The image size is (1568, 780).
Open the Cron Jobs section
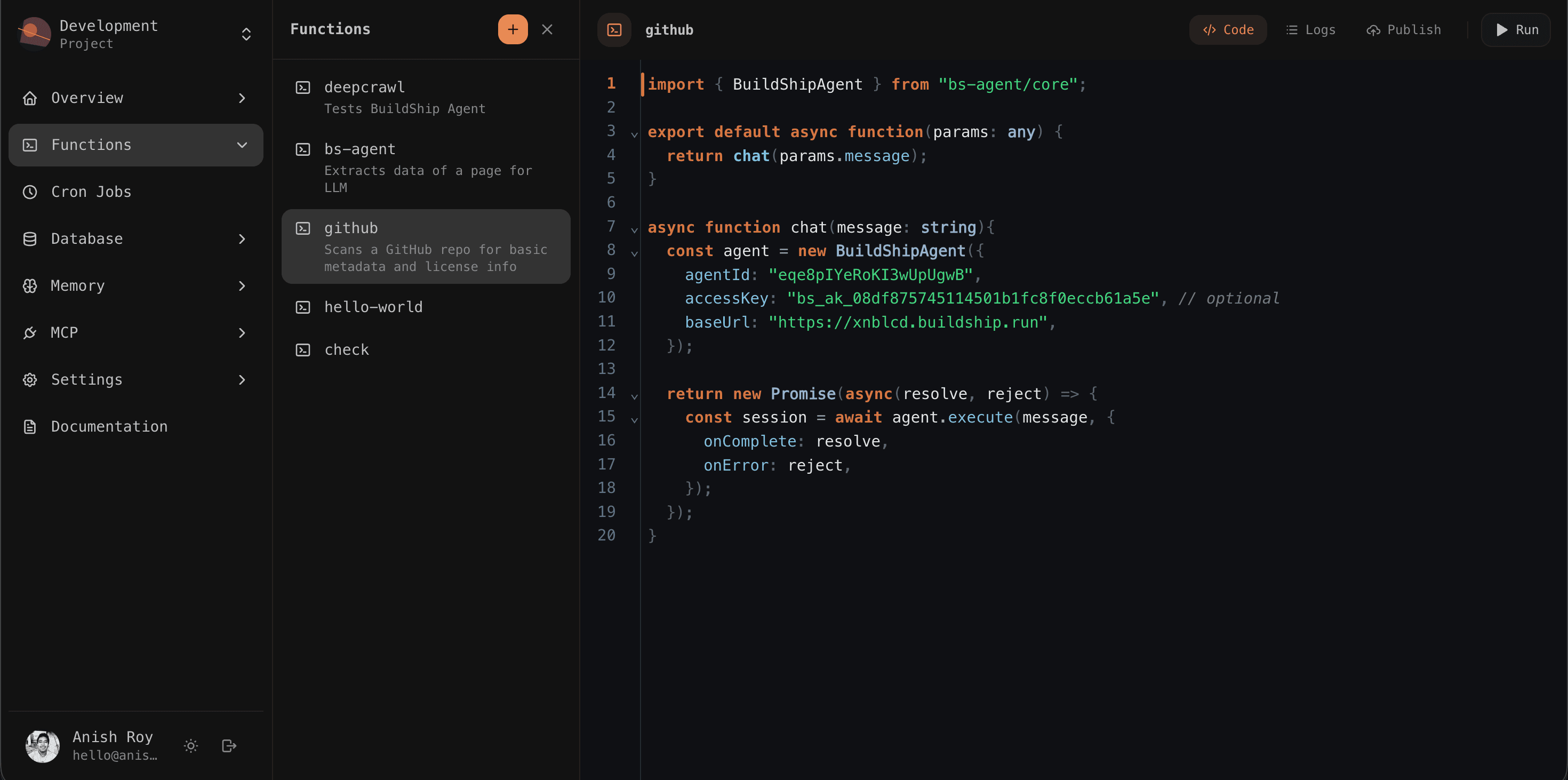tap(90, 191)
